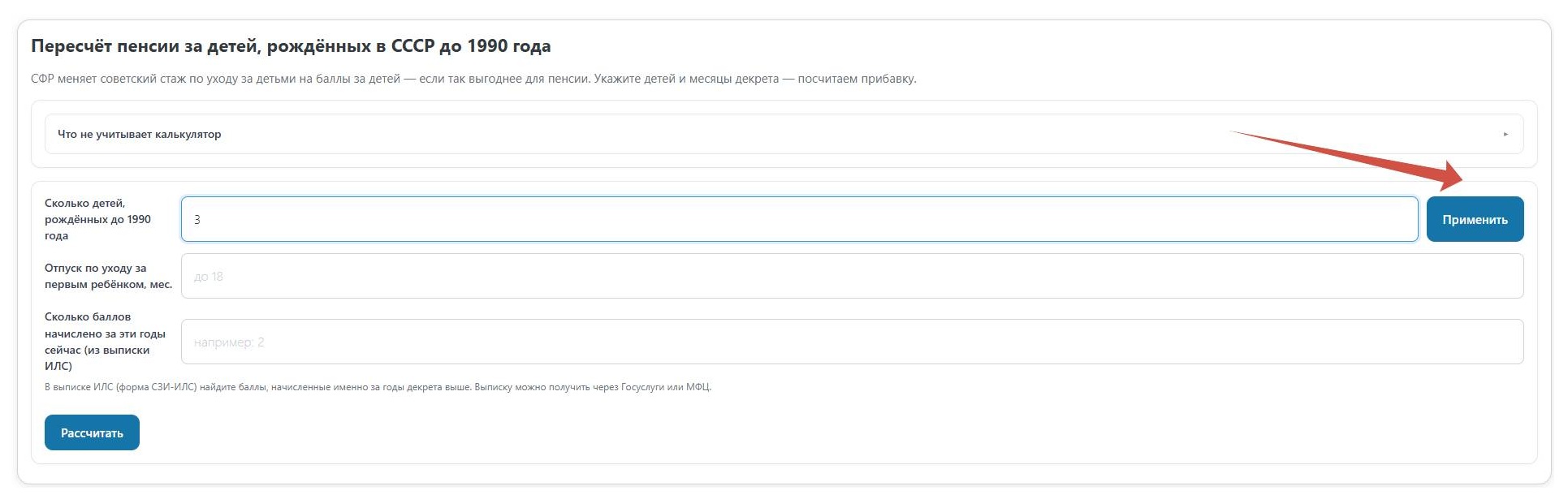Click the 'Пересчёт пенсии за детей' heading
The width and height of the screenshot is (1568, 499).
pyautogui.click(x=291, y=46)
